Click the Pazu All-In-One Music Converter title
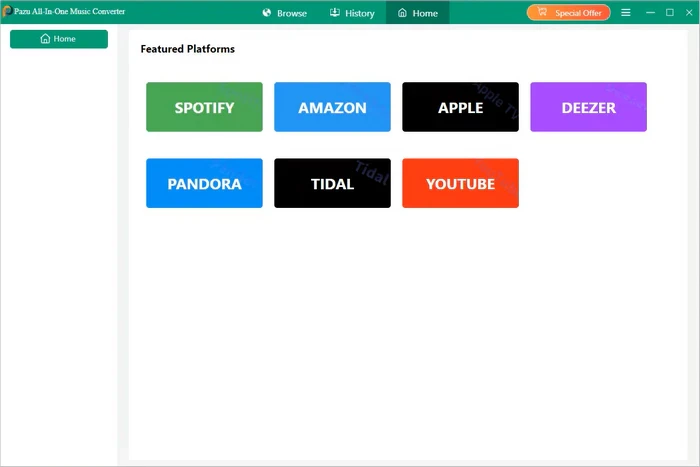Viewport: 700px width, 467px height. click(70, 12)
